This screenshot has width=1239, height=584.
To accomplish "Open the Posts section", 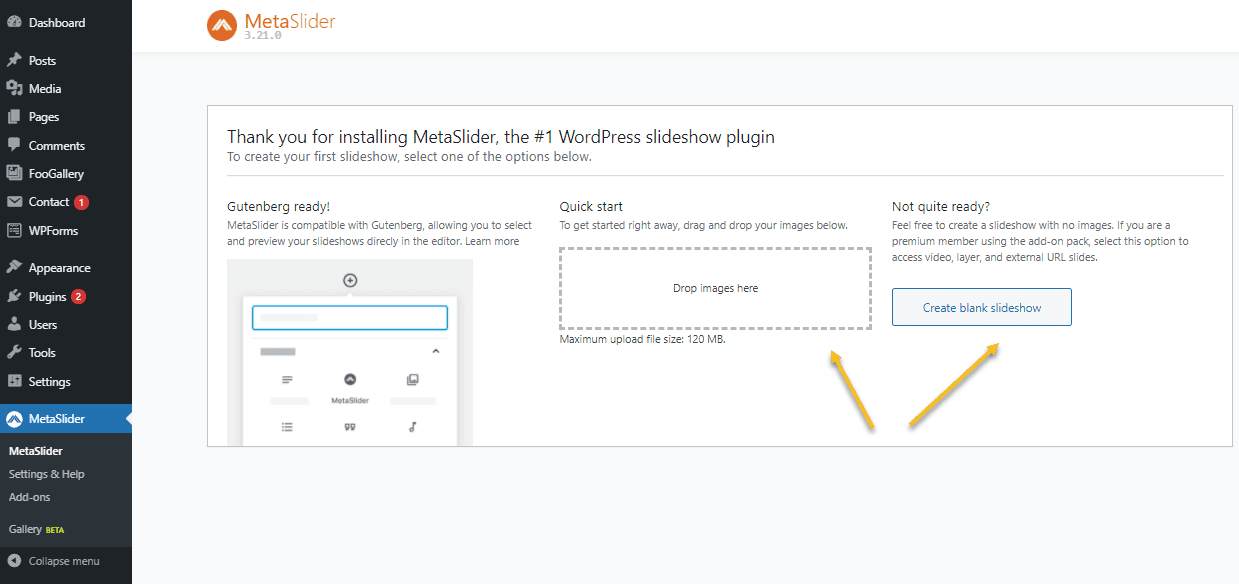I will tap(41, 59).
